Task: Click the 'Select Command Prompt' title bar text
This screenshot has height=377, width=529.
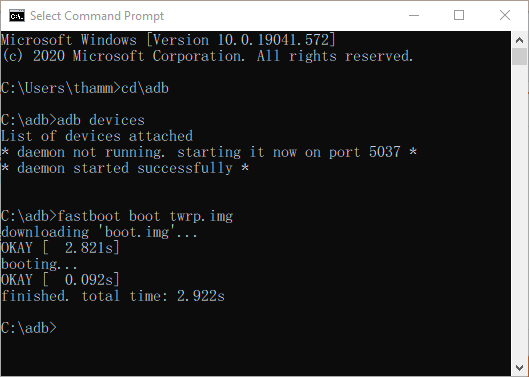Action: click(97, 16)
